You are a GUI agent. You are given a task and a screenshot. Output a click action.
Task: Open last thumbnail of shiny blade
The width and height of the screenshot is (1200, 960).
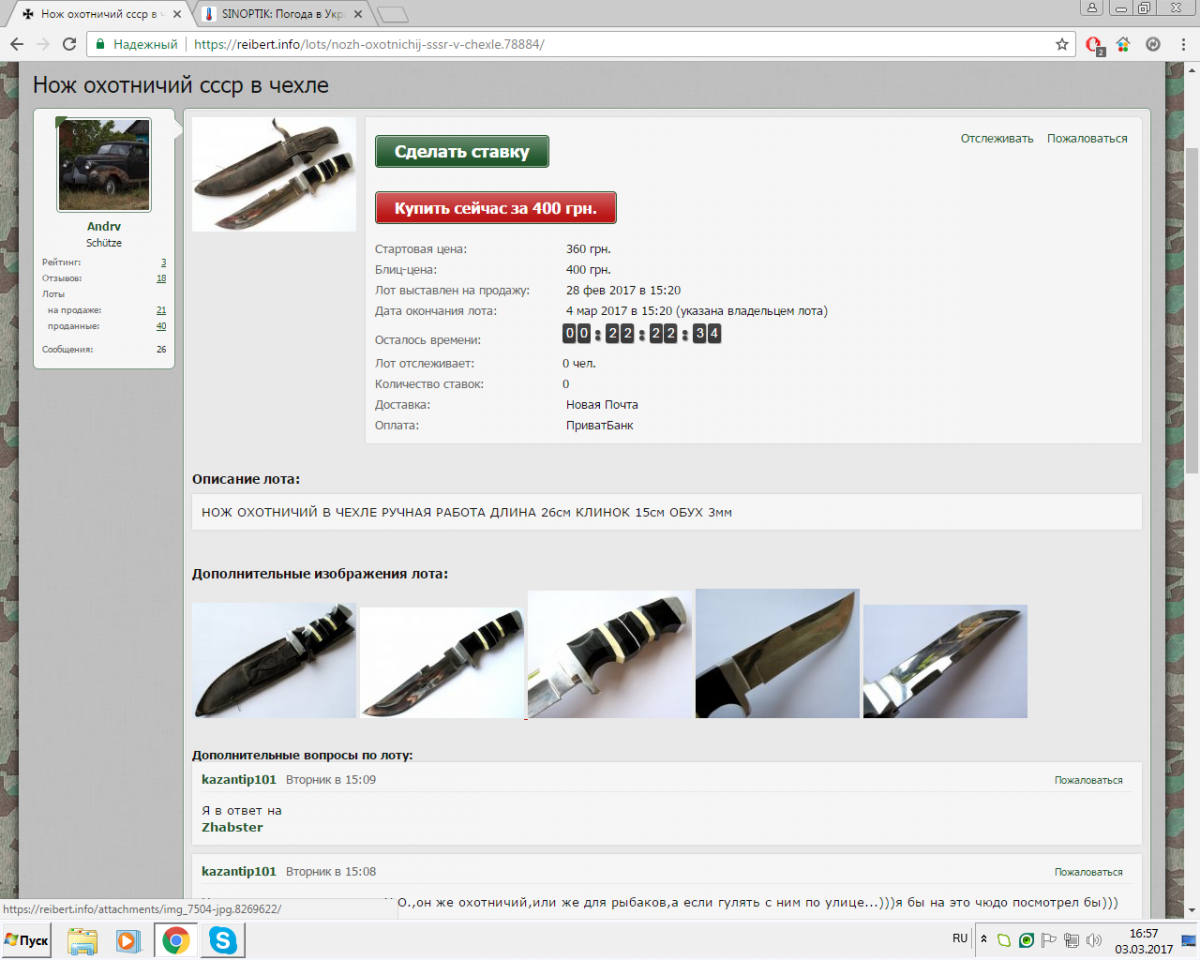coord(945,661)
